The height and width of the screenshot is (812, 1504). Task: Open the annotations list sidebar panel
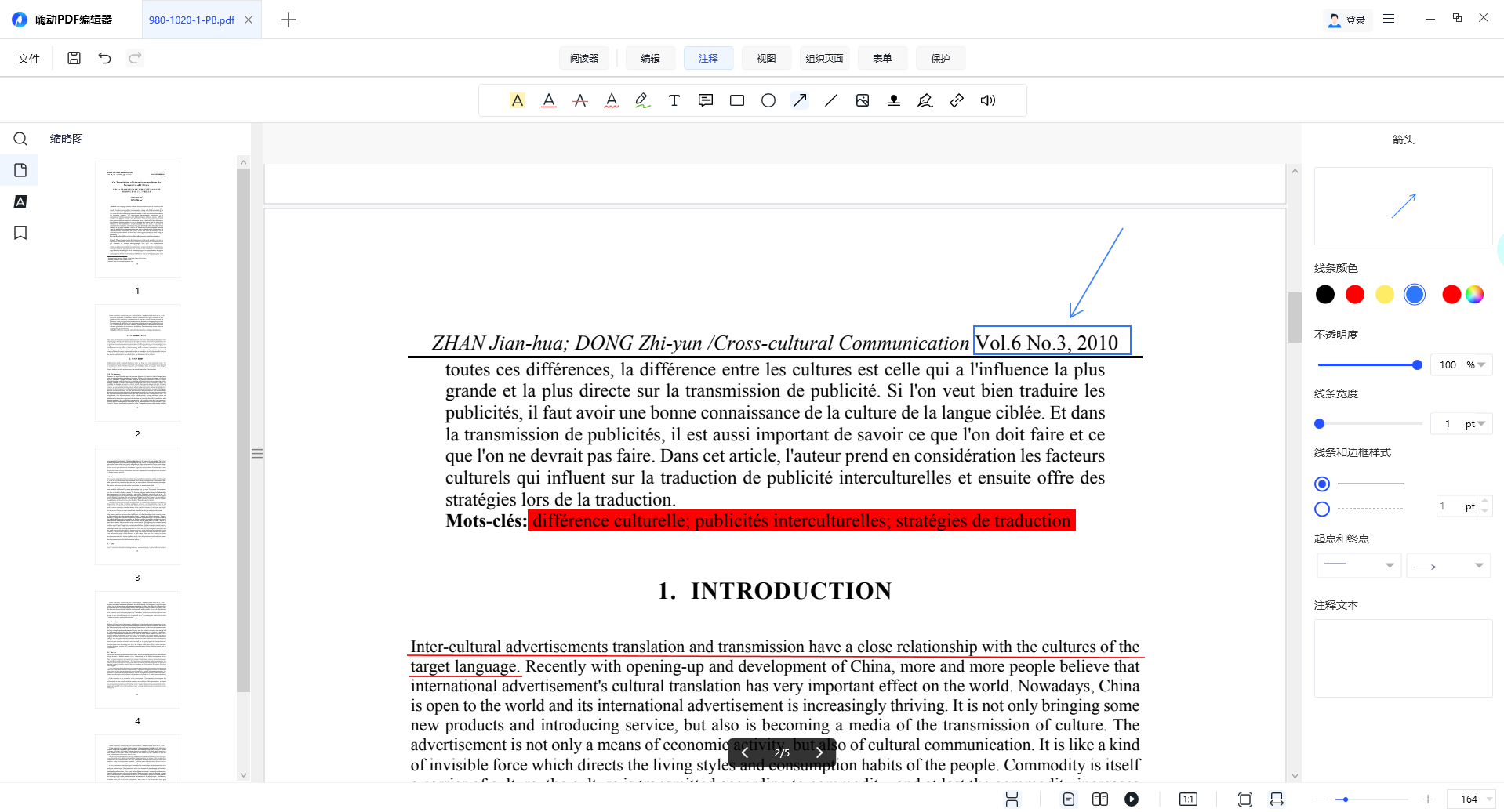click(x=20, y=201)
